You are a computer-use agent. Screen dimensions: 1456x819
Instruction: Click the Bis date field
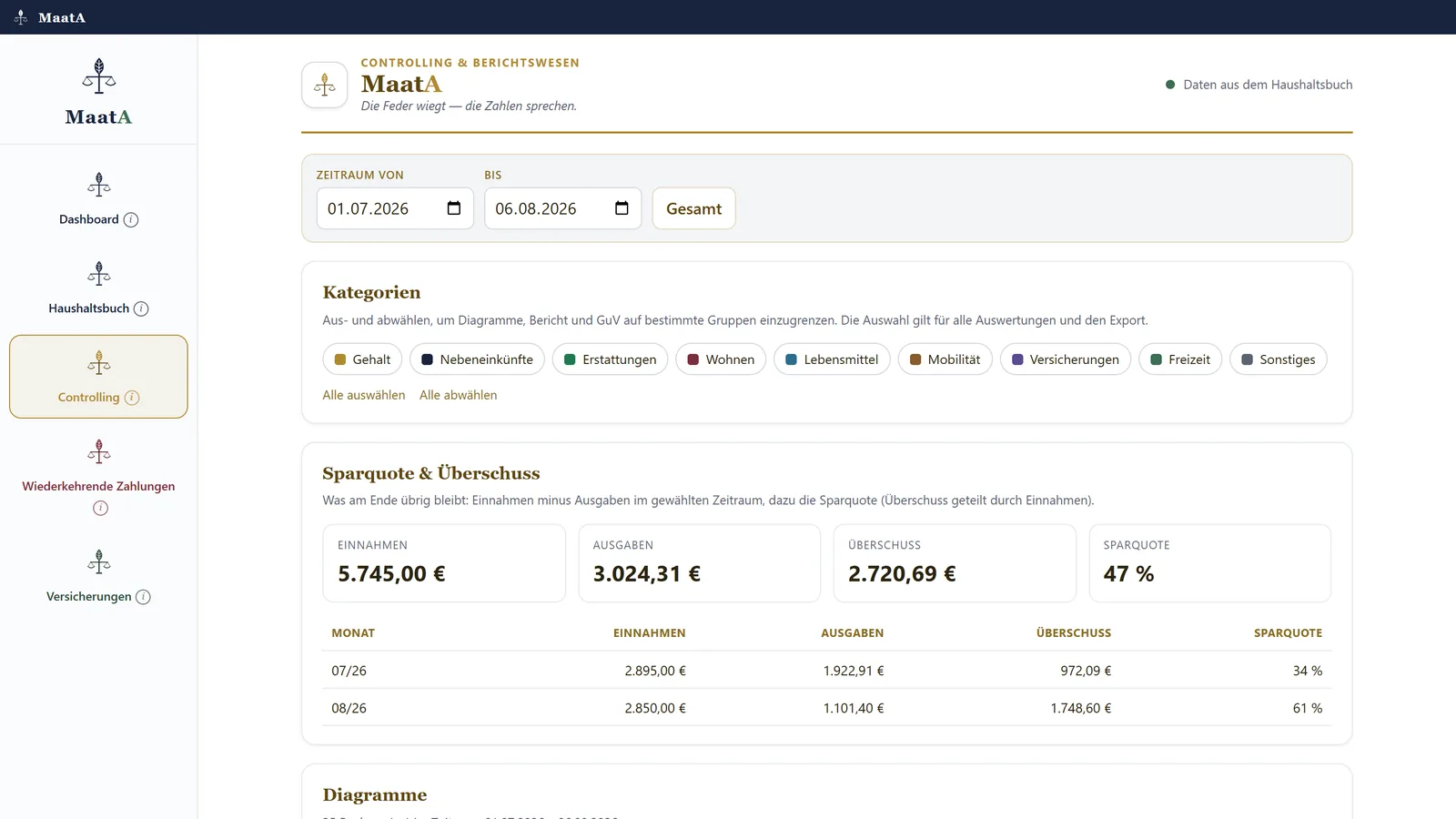point(562,208)
